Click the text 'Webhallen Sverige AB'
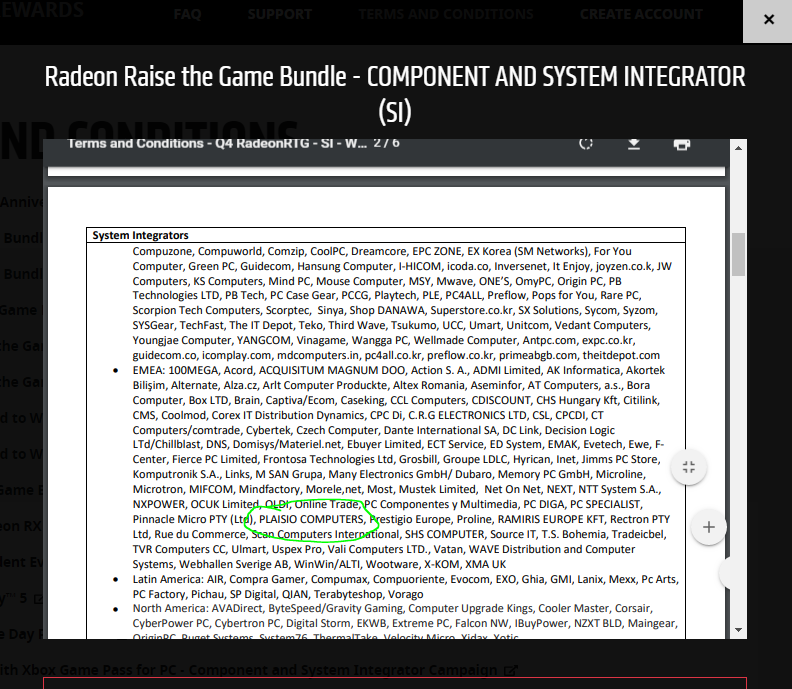The image size is (792, 689). point(233,564)
